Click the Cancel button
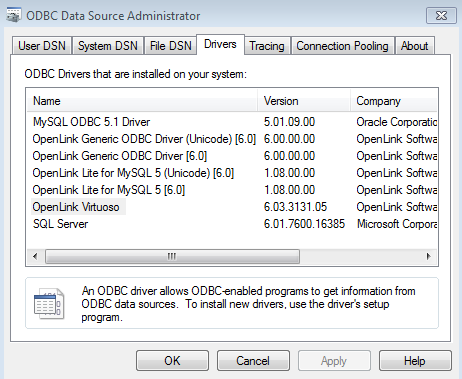The image size is (462, 379). pos(253,361)
